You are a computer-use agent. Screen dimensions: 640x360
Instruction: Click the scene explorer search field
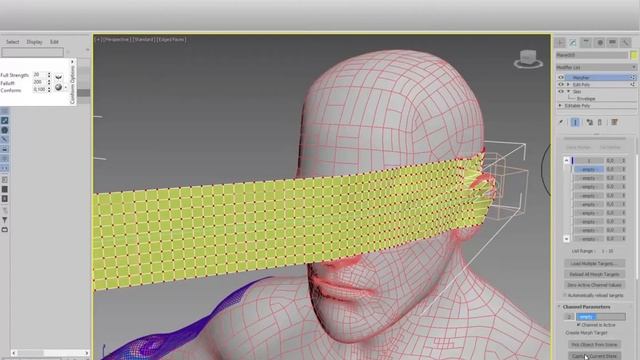click(32, 52)
